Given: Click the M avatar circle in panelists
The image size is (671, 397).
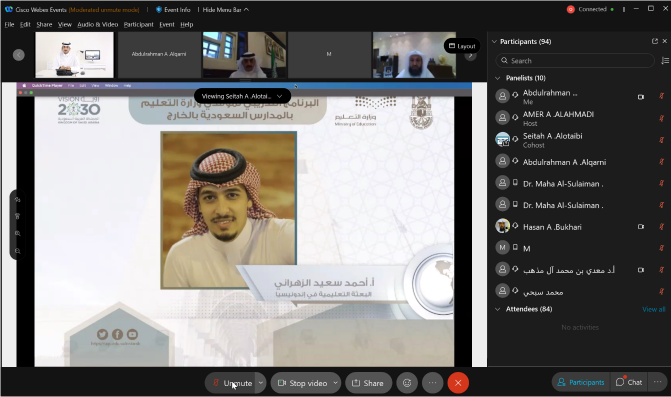Looking at the screenshot, I should tap(502, 247).
